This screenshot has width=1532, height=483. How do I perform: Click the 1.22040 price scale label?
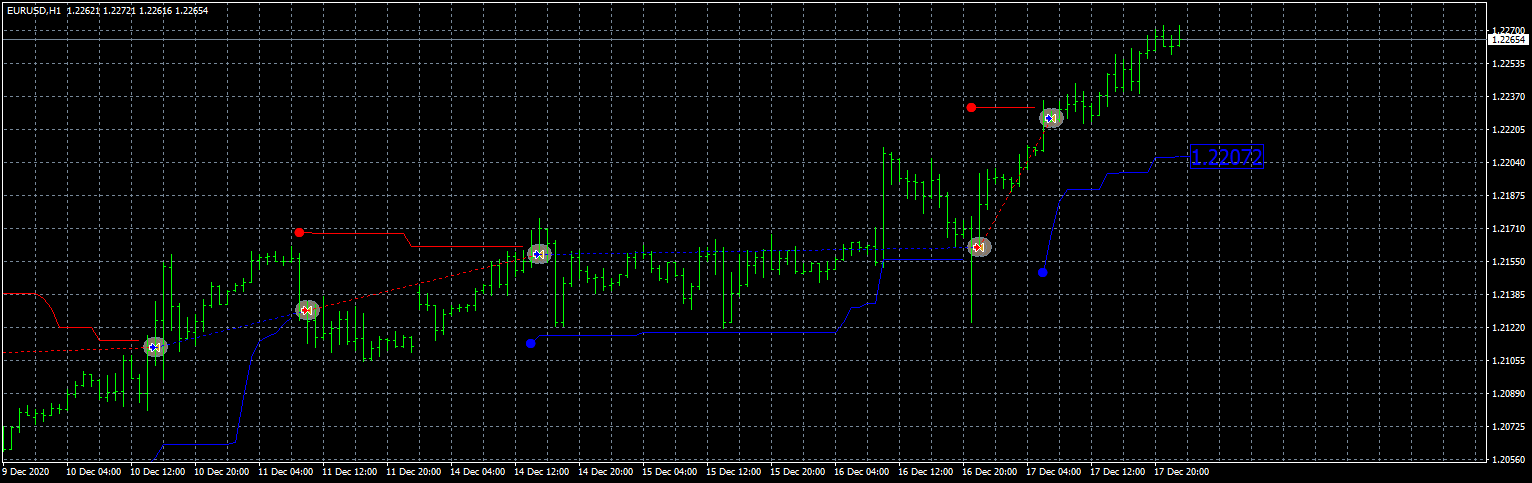click(x=1507, y=162)
